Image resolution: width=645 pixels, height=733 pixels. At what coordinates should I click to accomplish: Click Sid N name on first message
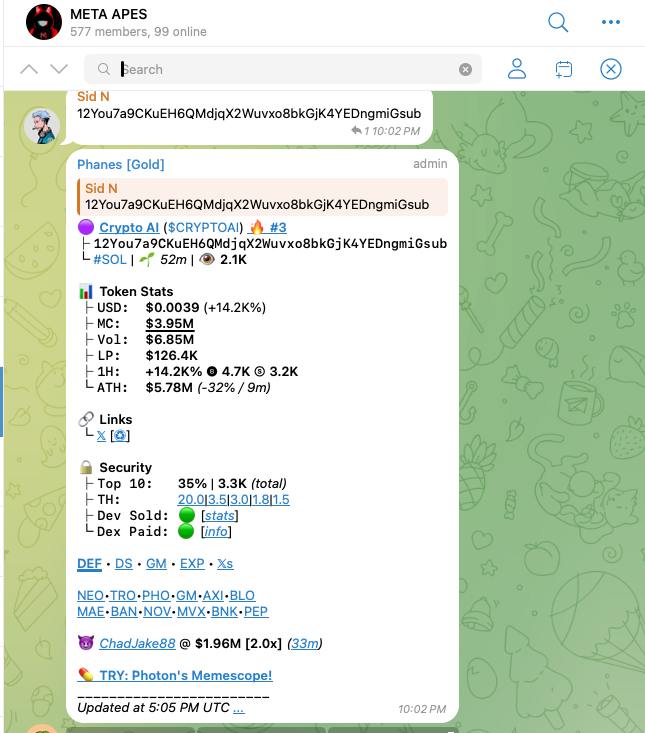coord(93,97)
